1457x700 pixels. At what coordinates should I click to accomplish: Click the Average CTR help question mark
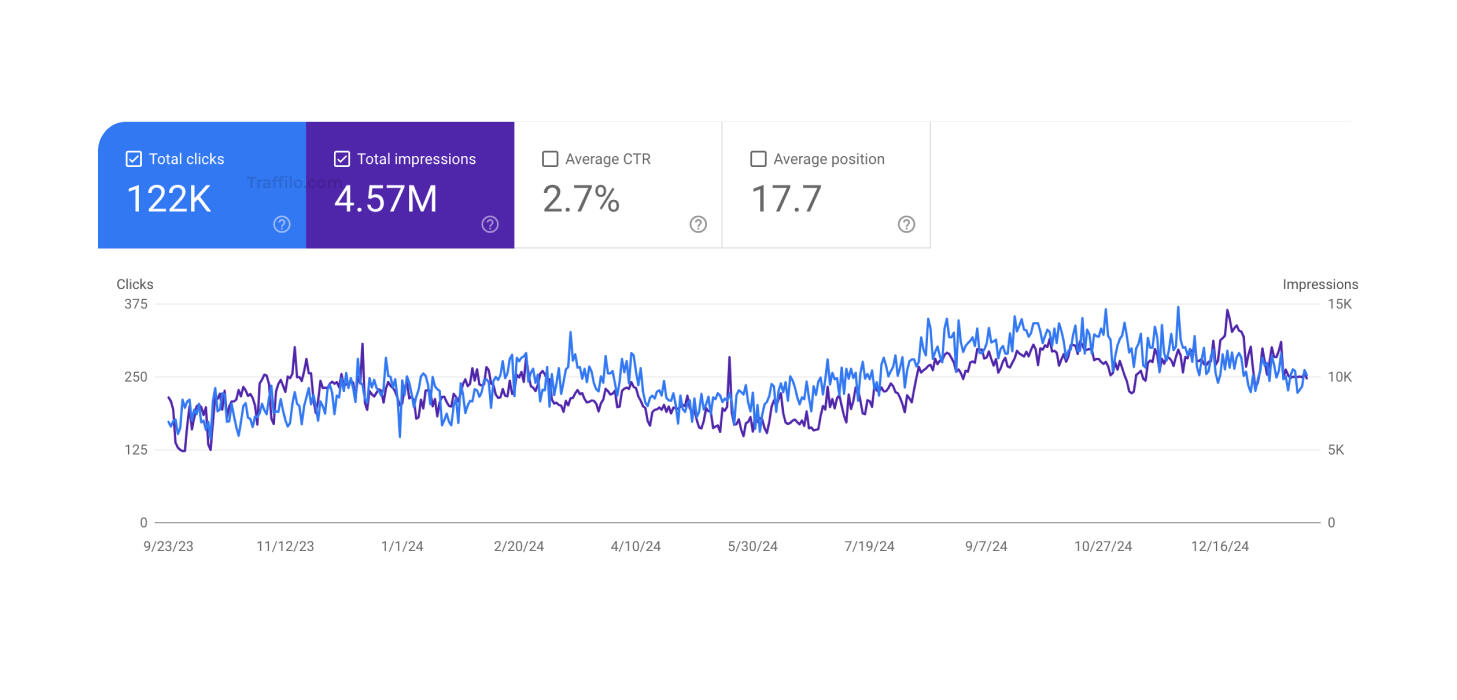coord(698,224)
